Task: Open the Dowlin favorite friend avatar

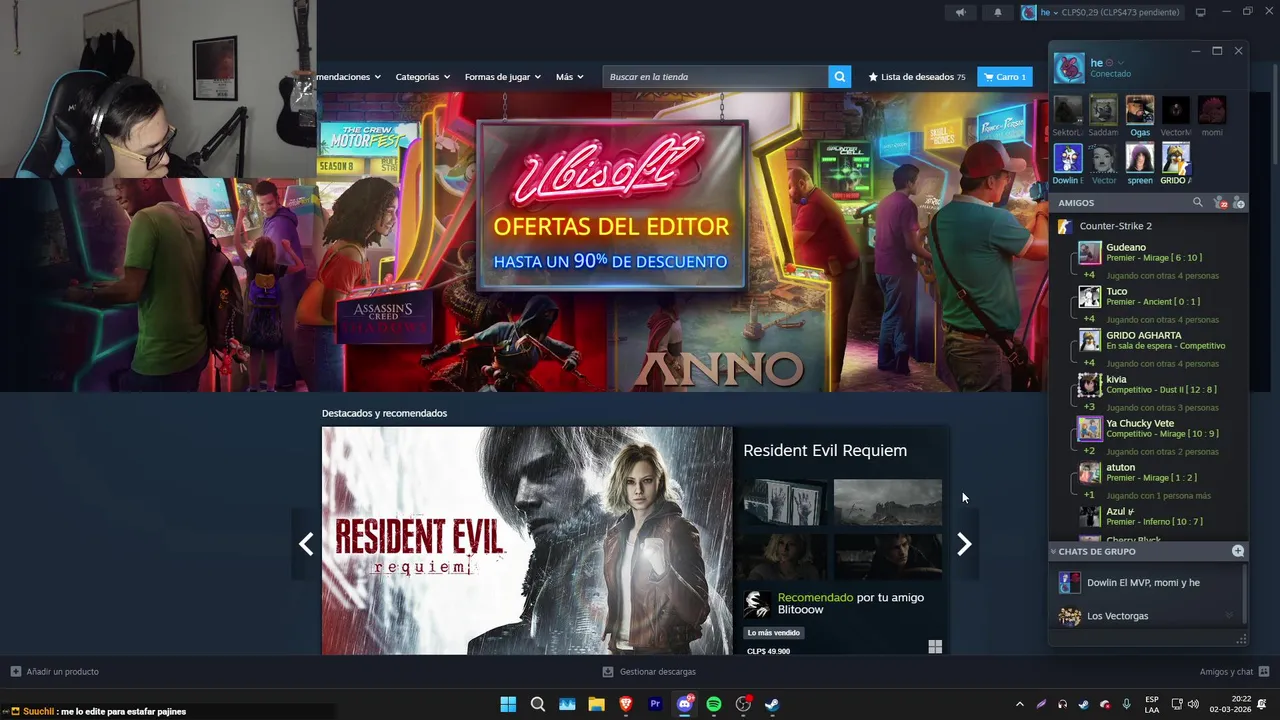Action: click(x=1068, y=158)
